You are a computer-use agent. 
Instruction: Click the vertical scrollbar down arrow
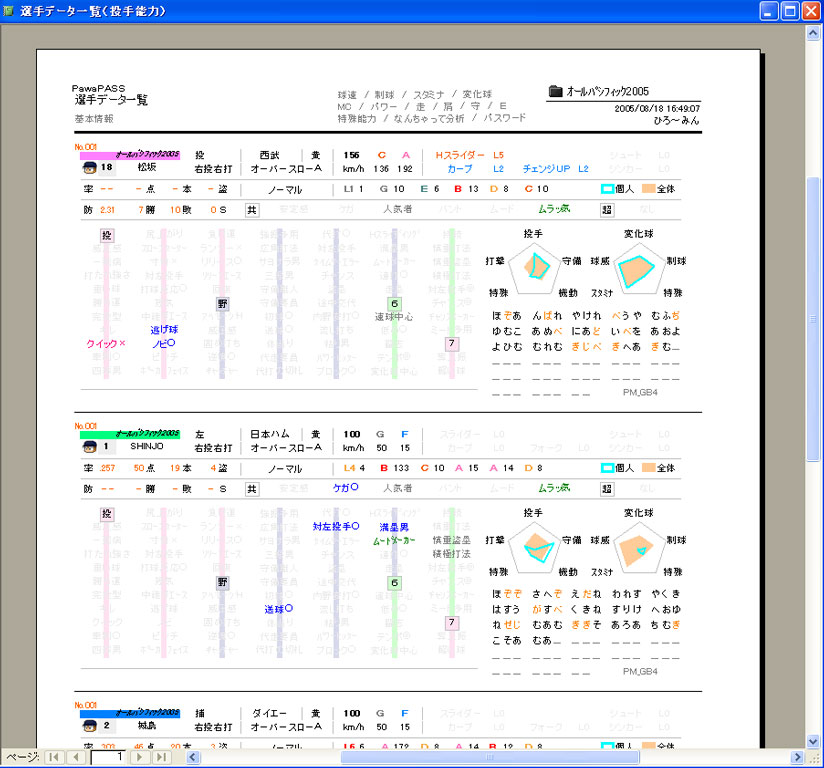point(813,742)
